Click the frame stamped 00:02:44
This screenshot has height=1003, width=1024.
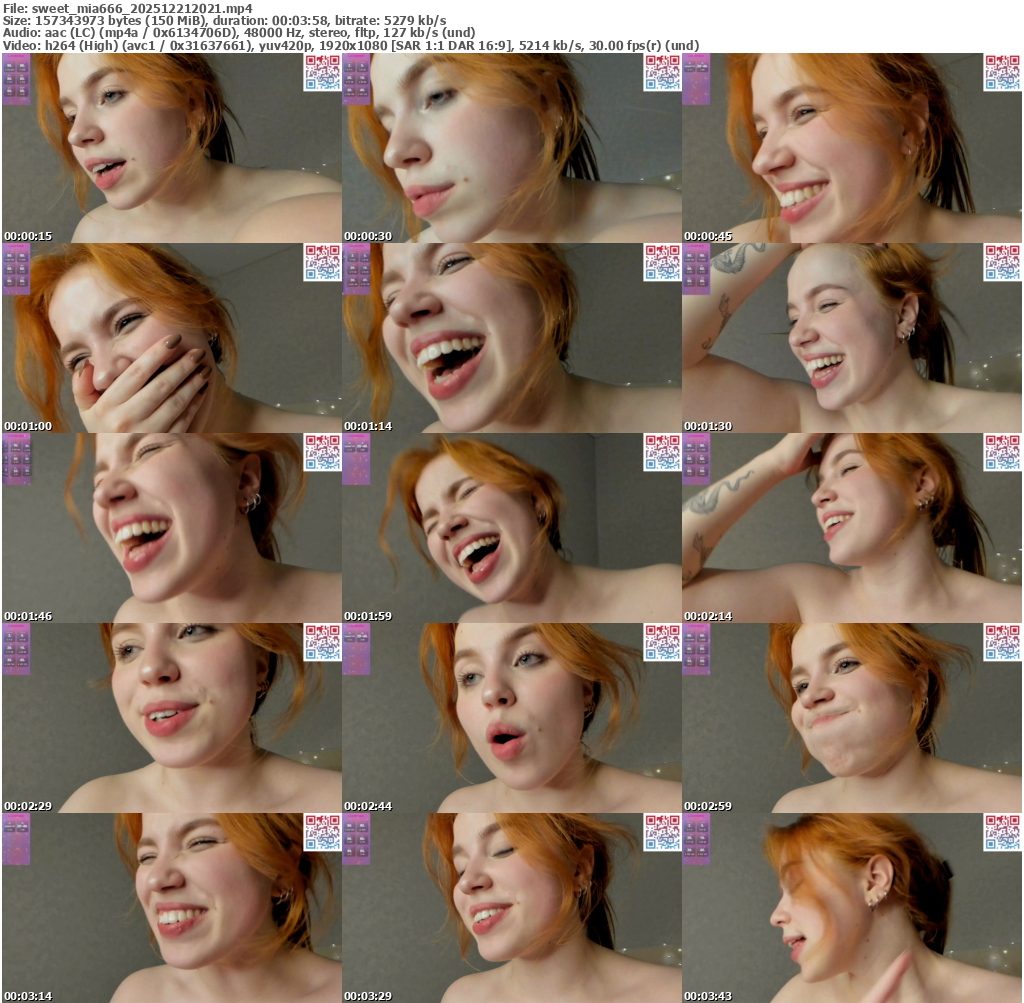(x=512, y=718)
